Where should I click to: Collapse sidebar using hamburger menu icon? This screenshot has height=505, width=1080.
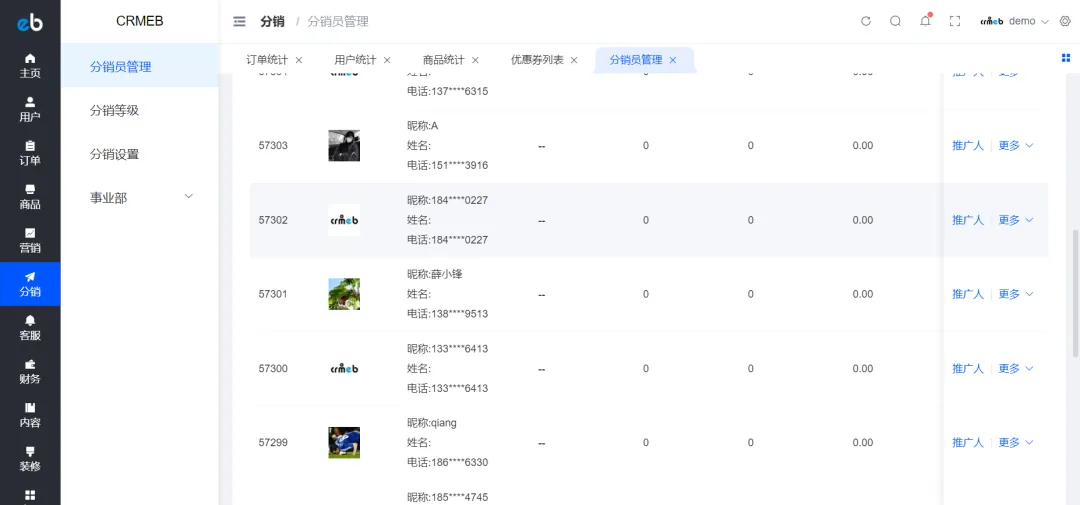(239, 21)
